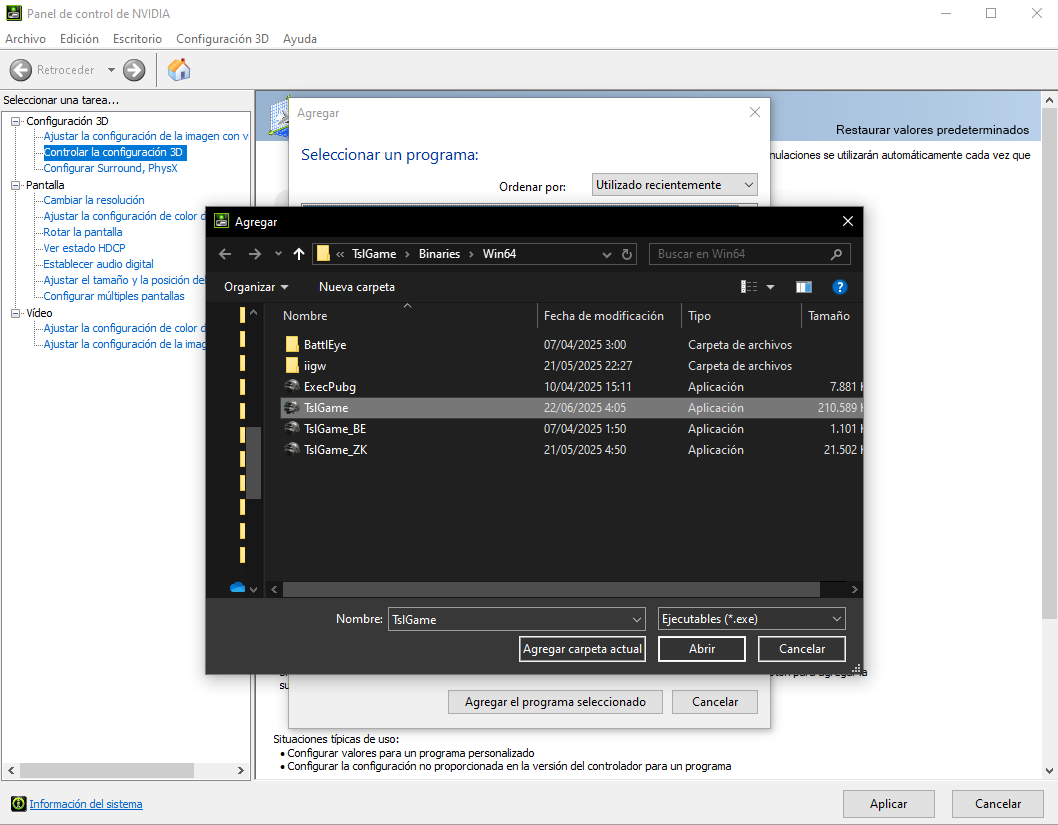Go forward in the file dialog navigation

(x=254, y=254)
